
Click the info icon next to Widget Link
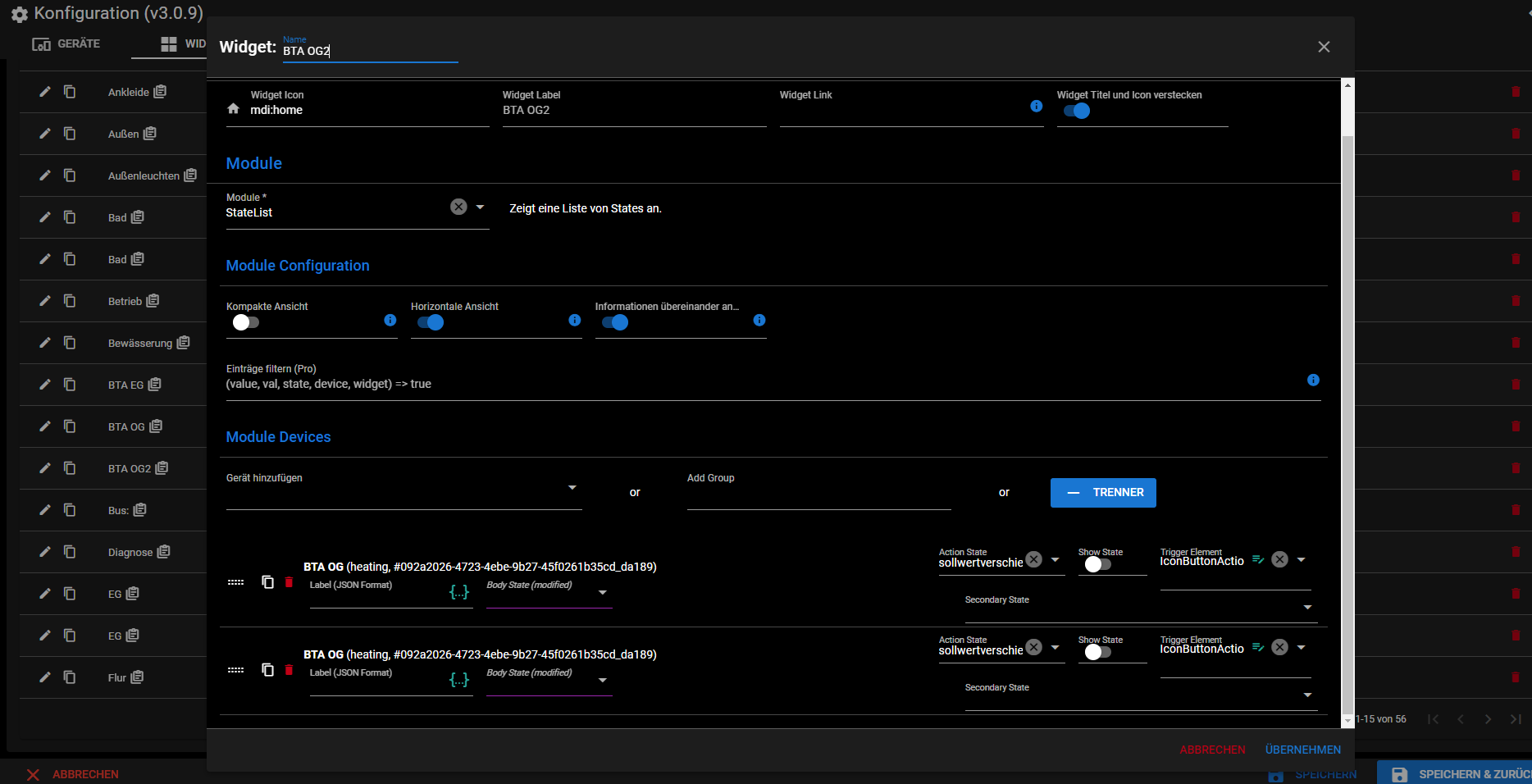point(1037,106)
